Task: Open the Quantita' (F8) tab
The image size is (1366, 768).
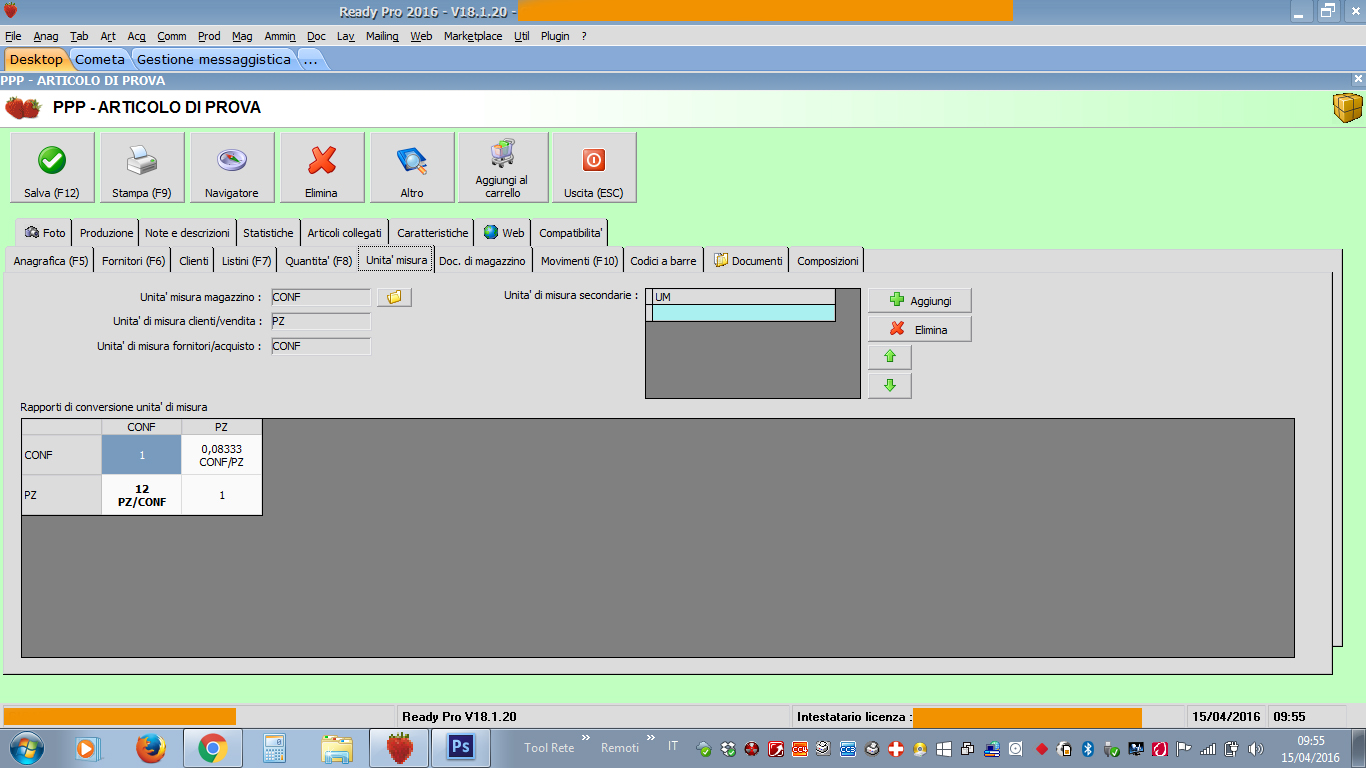Action: [318, 261]
